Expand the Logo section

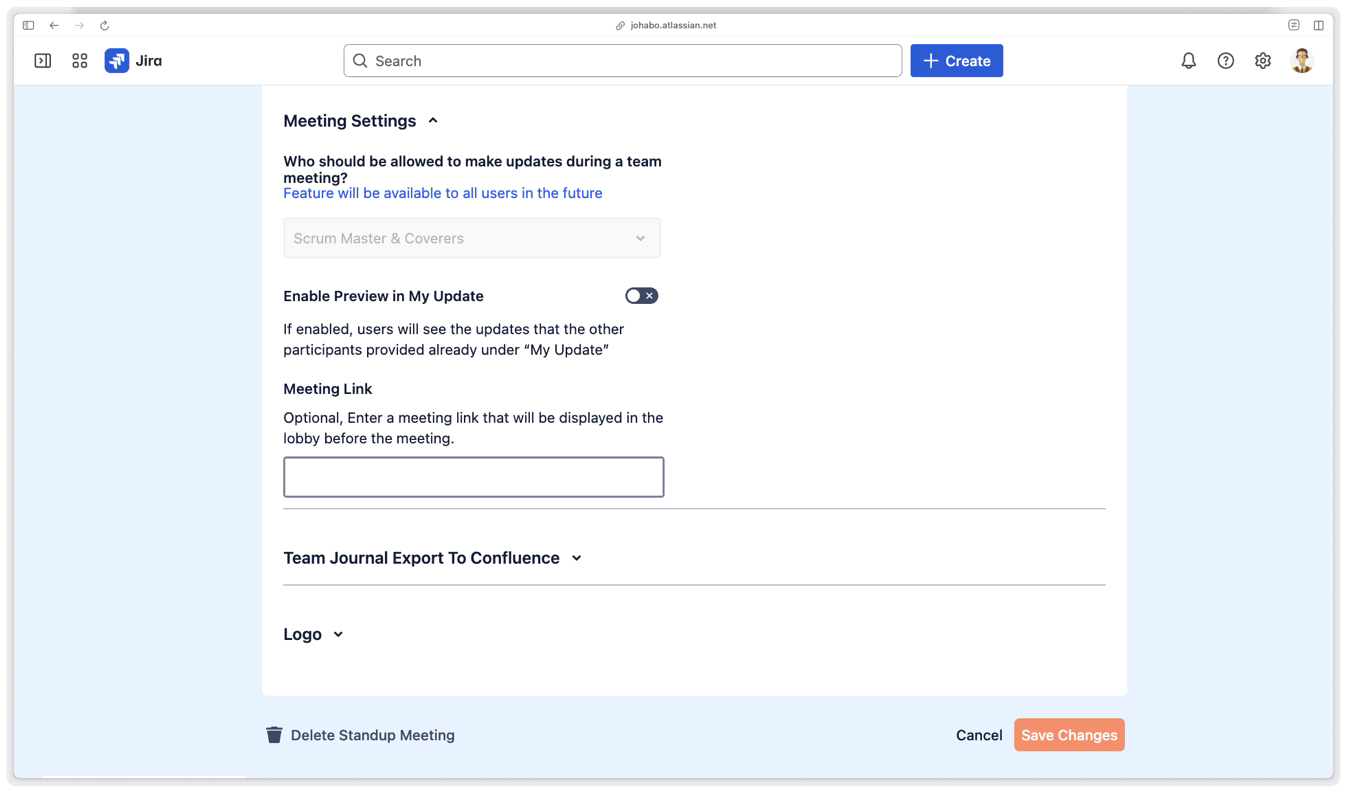(x=338, y=634)
